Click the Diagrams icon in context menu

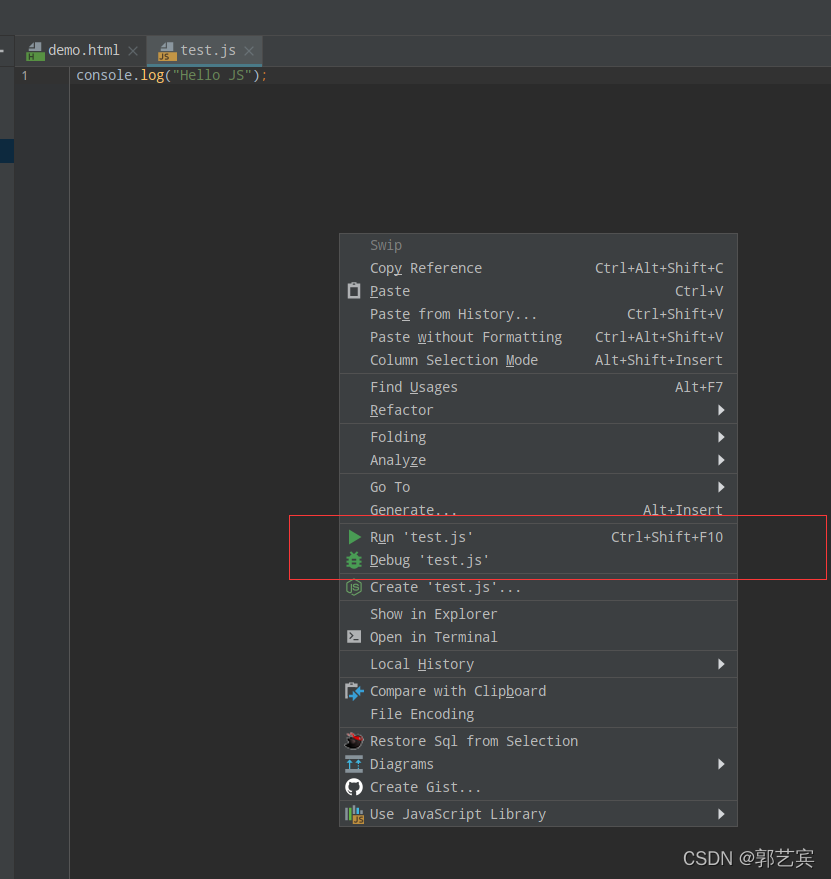tap(354, 764)
